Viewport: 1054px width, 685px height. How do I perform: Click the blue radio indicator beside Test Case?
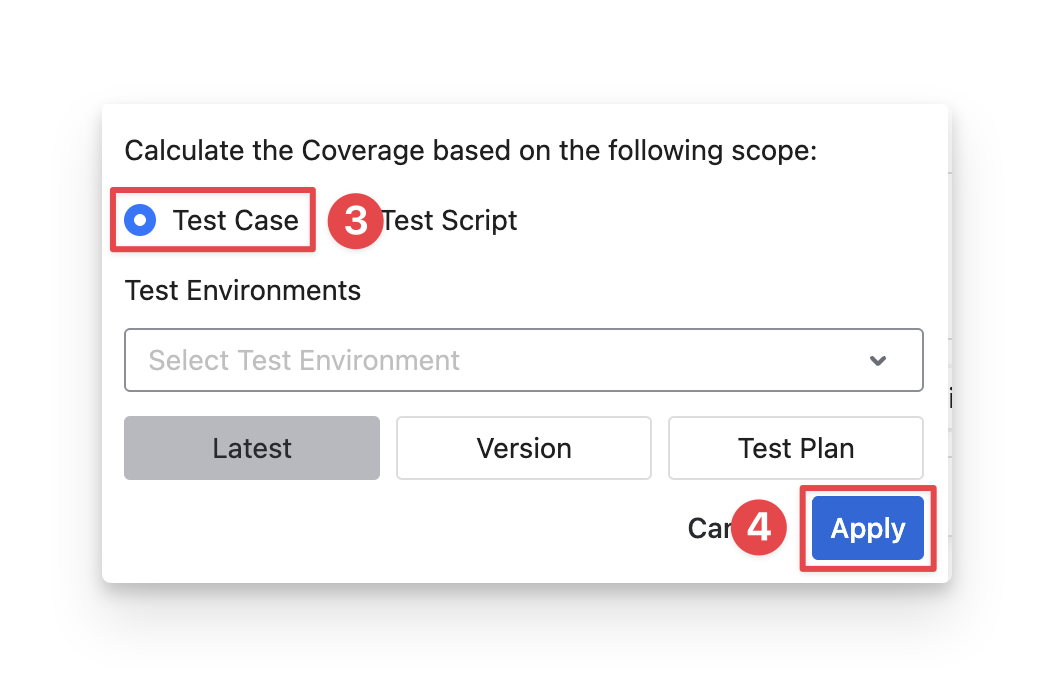pyautogui.click(x=140, y=220)
